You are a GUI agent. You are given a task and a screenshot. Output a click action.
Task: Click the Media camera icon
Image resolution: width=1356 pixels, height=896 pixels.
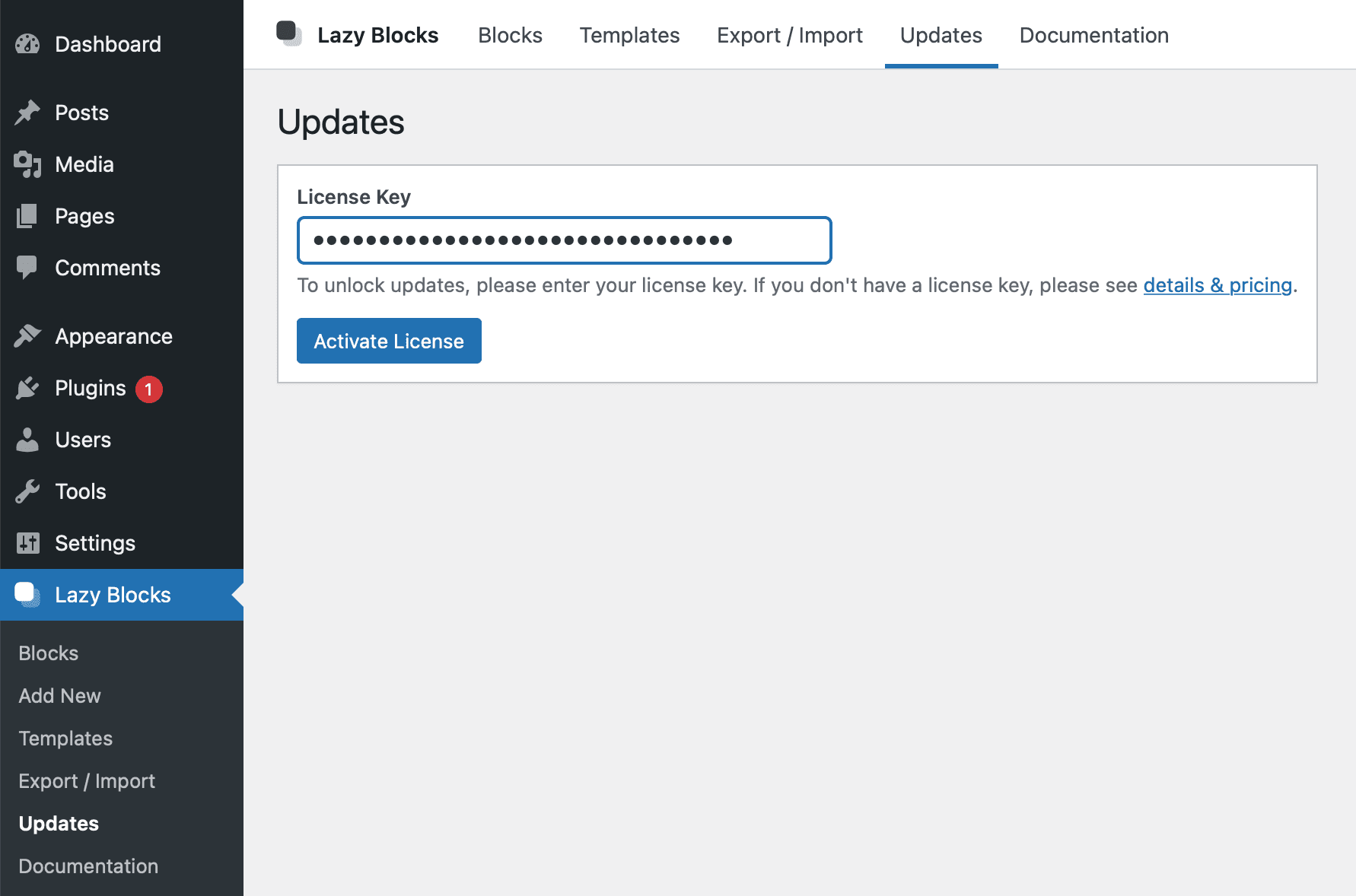[27, 164]
